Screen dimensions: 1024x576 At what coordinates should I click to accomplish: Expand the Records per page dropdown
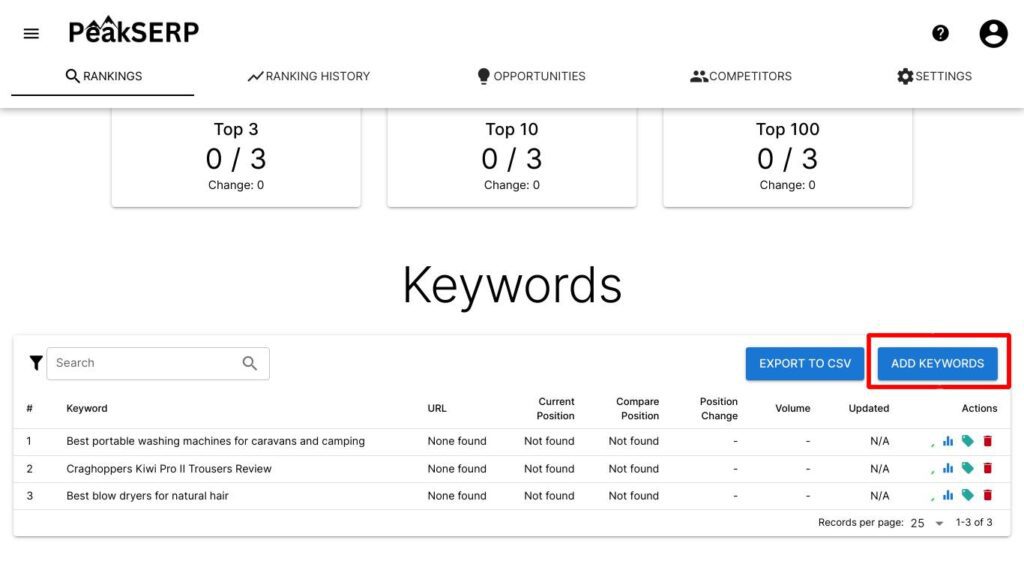tap(927, 523)
